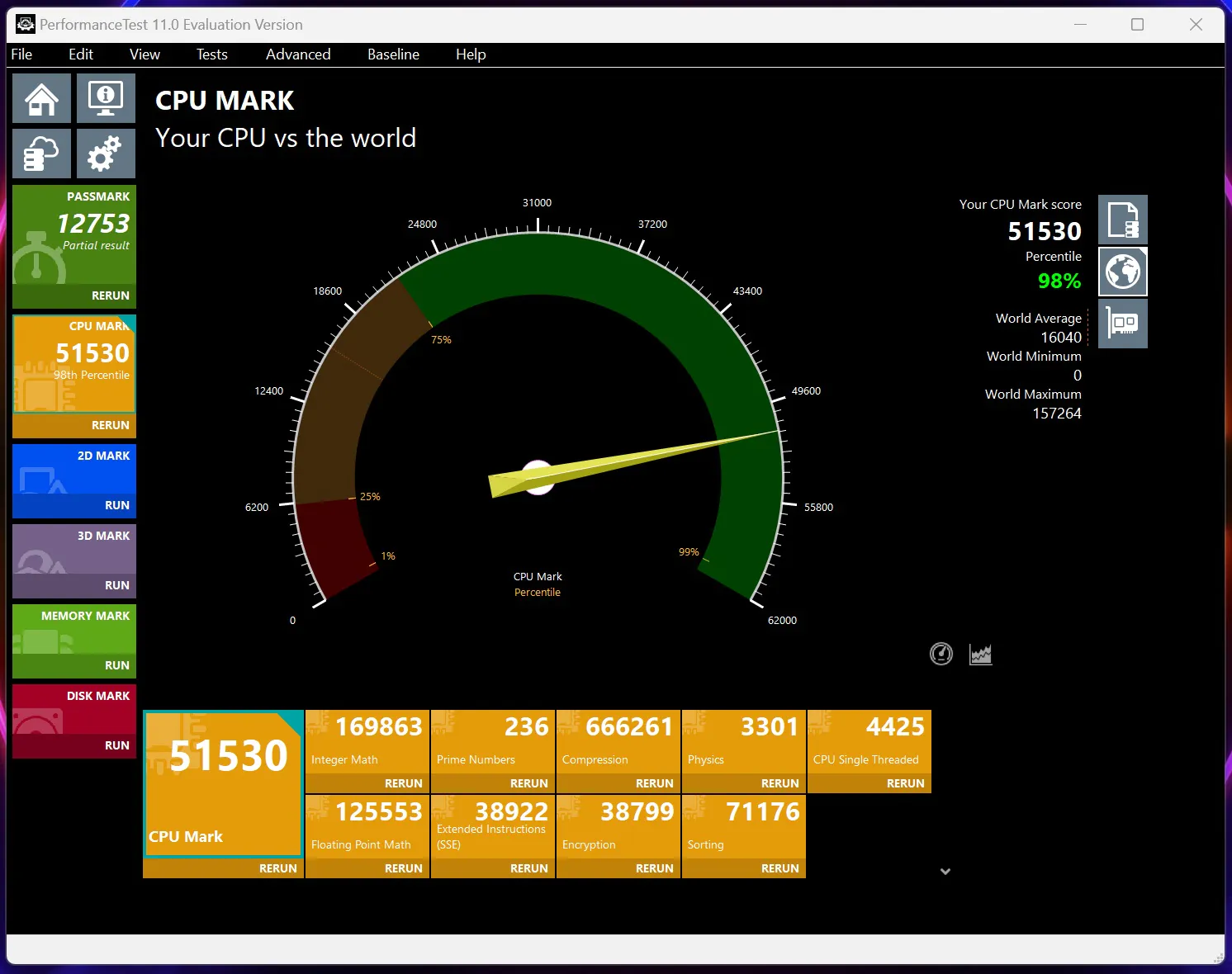1232x974 pixels.
Task: Click the Floating Point Math 125553 tile
Action: click(367, 827)
